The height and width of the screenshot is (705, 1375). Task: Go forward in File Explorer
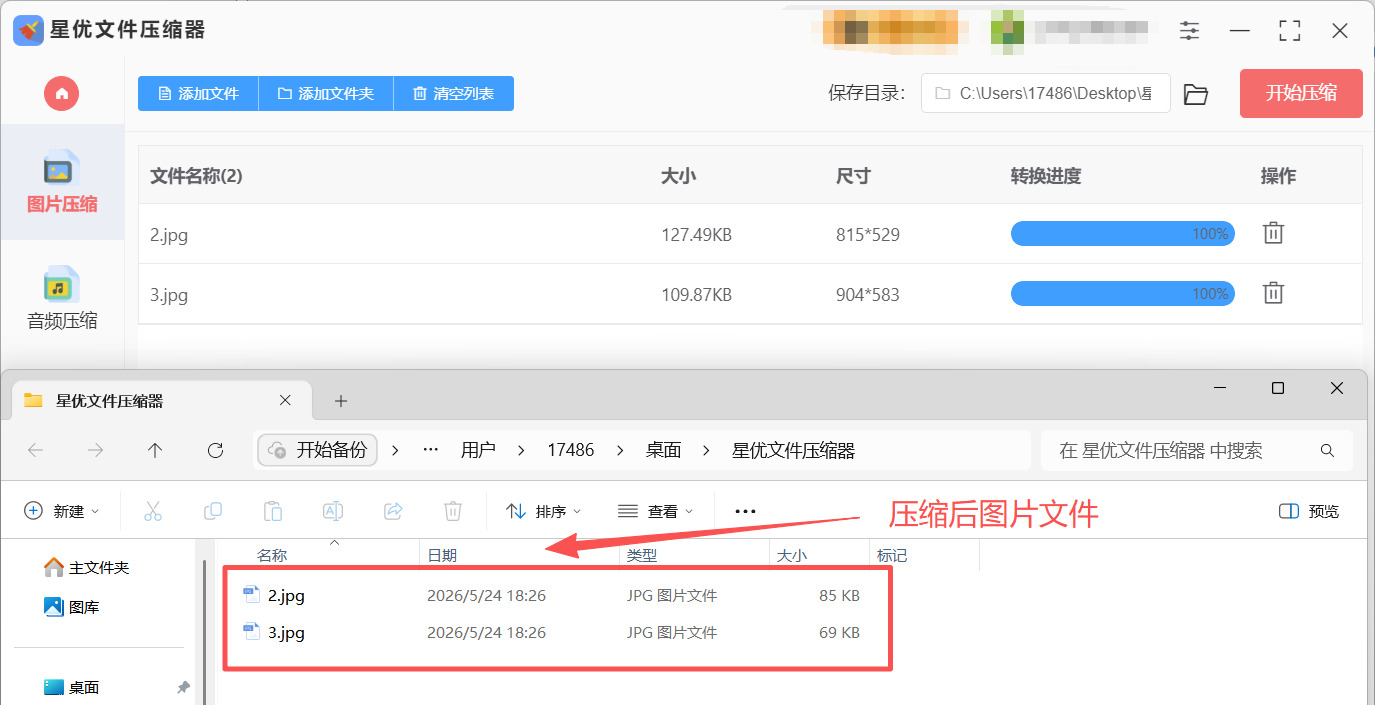click(x=95, y=450)
